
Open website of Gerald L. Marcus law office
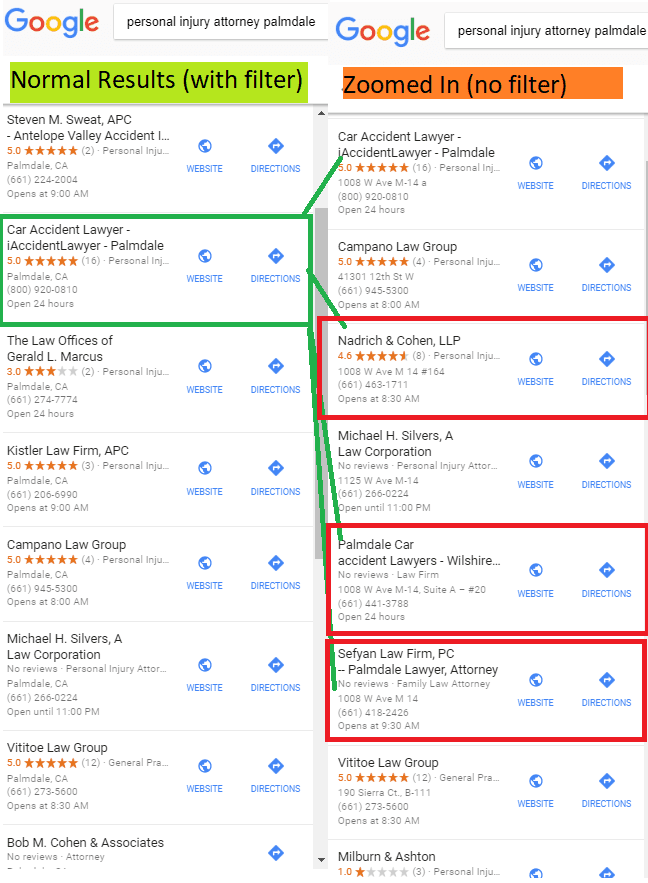click(204, 376)
